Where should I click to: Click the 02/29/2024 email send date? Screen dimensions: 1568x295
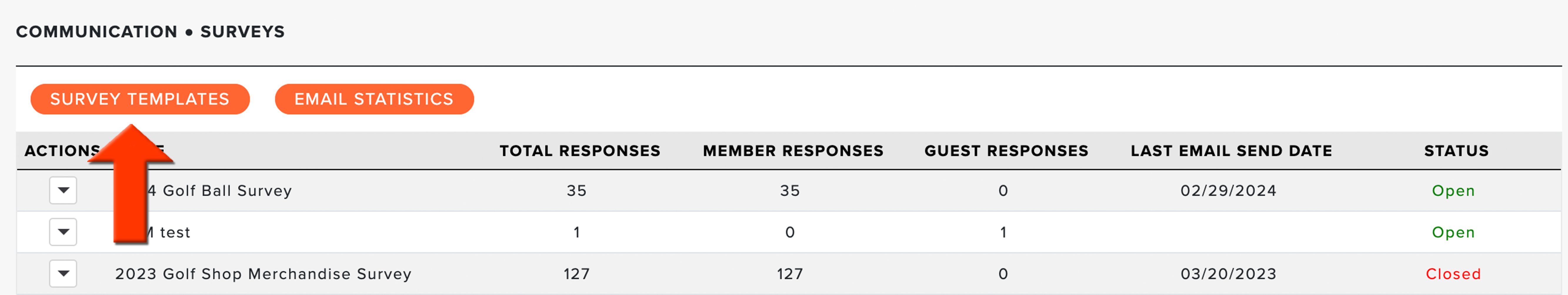pos(1228,190)
